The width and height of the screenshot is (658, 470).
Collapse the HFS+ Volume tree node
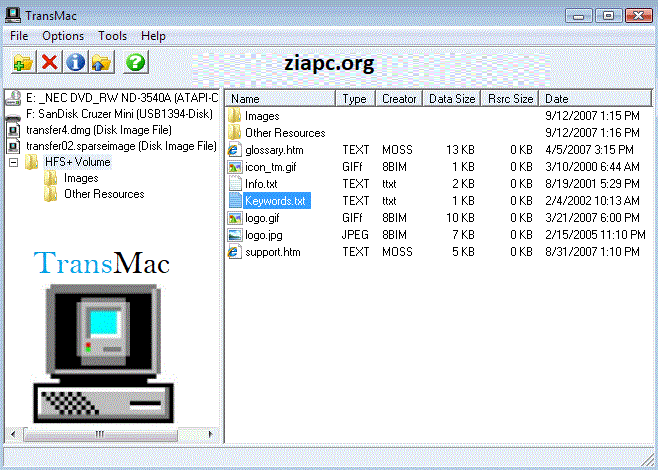pos(13,162)
